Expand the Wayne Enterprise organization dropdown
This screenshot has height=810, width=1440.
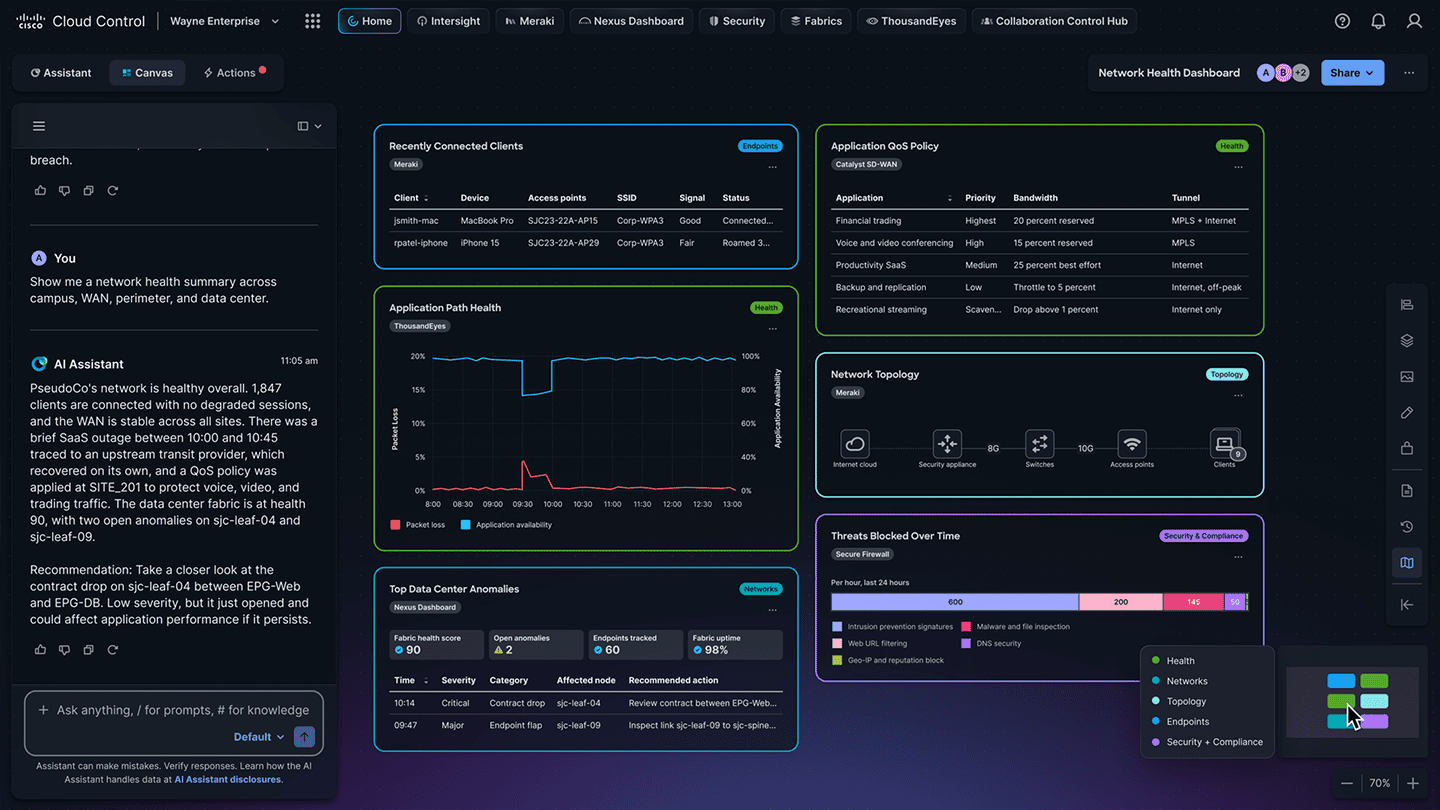coord(225,21)
